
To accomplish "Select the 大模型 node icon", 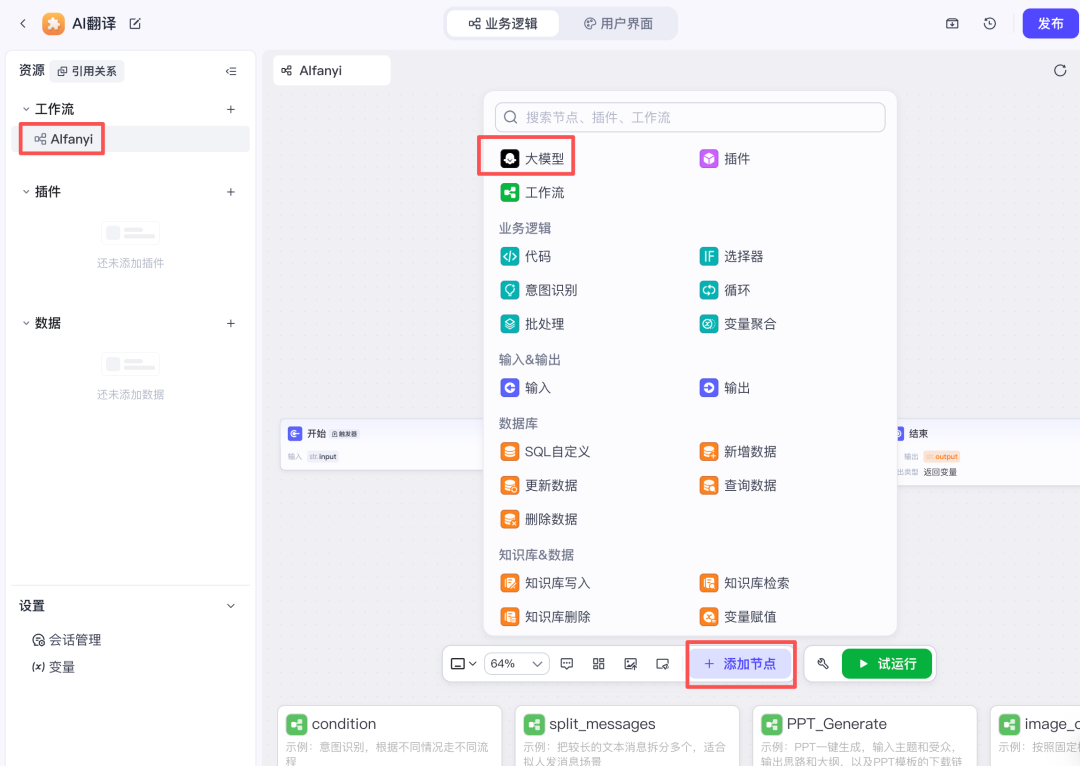I will [x=509, y=159].
